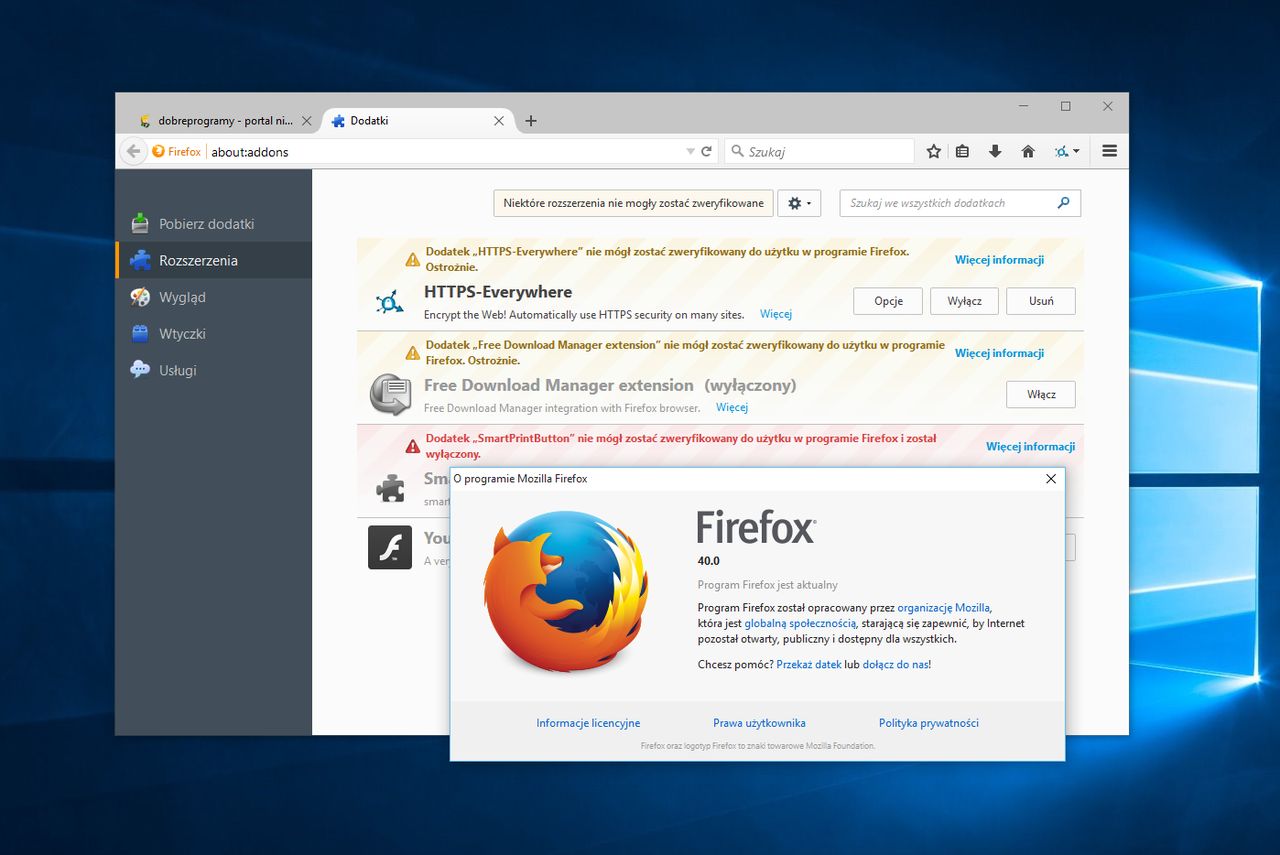Click the Firefox identity icon in address bar
The height and width of the screenshot is (855, 1280).
(x=158, y=152)
